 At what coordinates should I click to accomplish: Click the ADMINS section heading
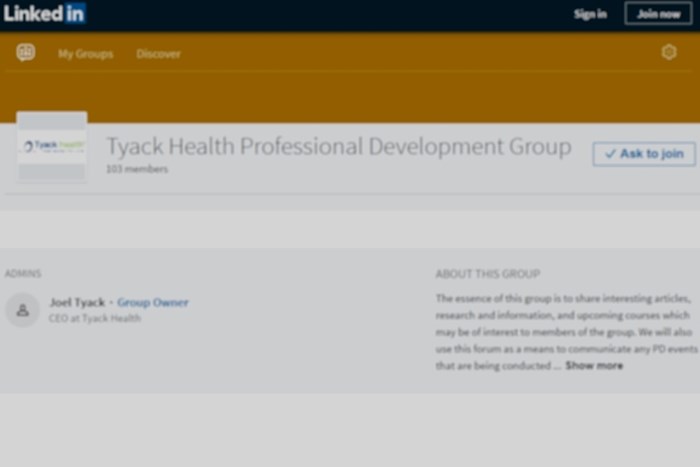23,274
